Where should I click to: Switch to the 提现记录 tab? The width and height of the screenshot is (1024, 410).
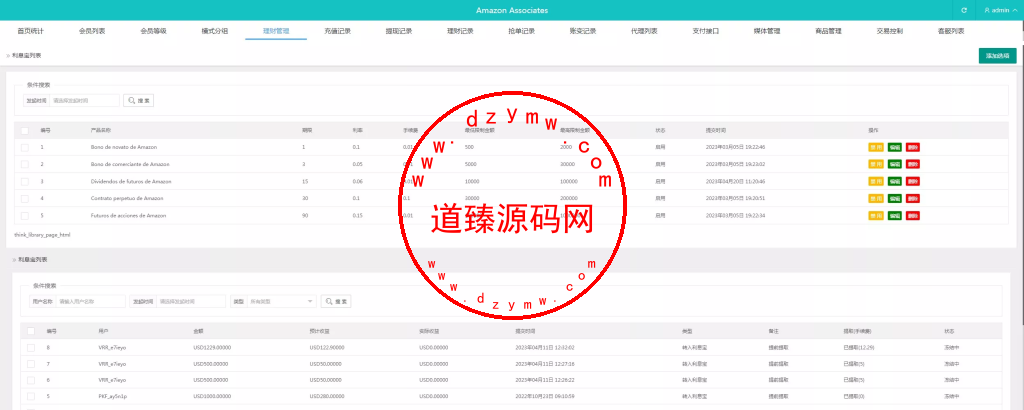pos(399,31)
